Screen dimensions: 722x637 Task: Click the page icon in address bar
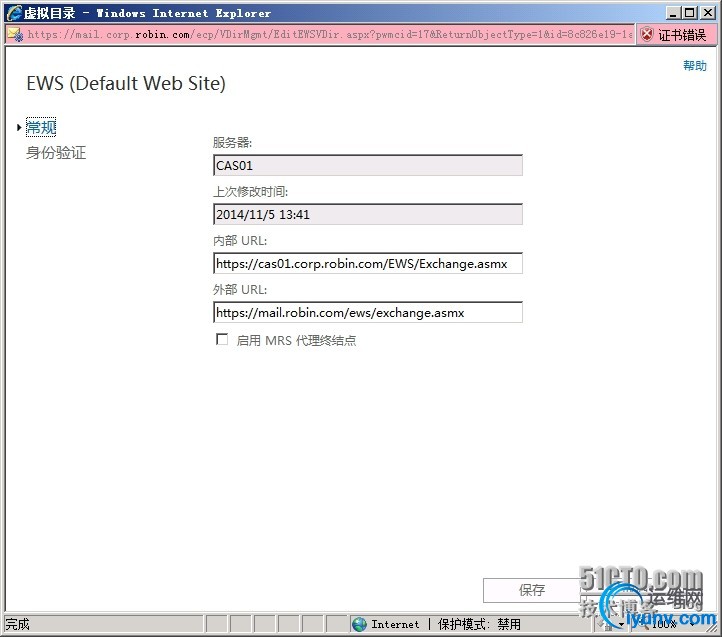tap(15, 35)
